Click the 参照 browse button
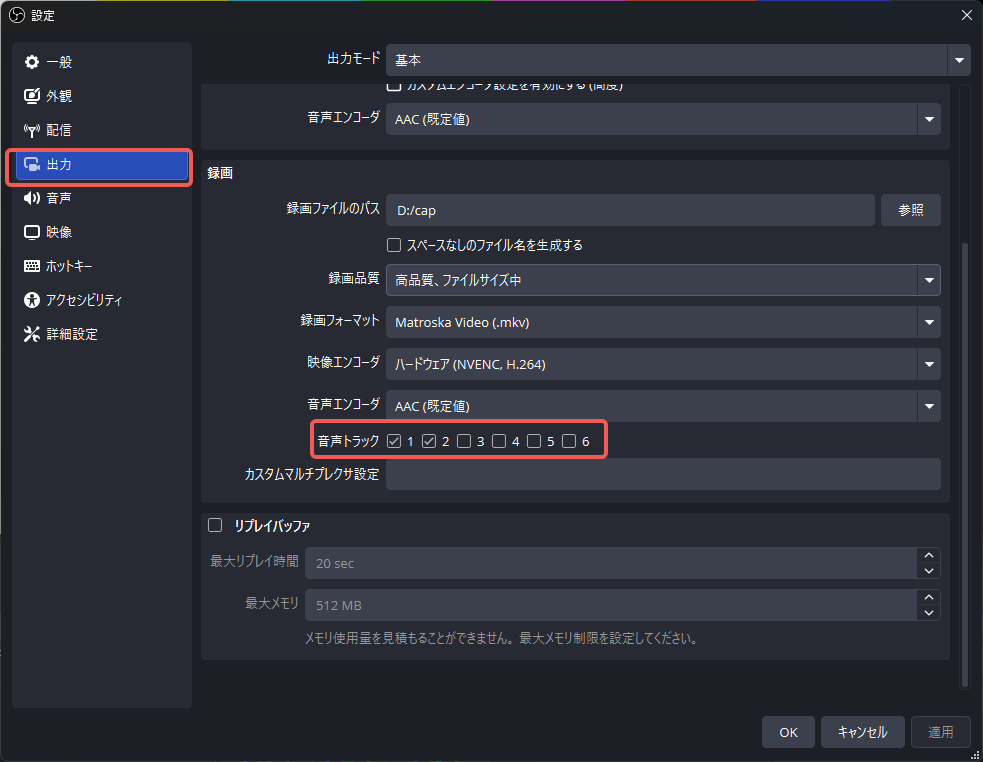This screenshot has width=983, height=762. click(910, 210)
